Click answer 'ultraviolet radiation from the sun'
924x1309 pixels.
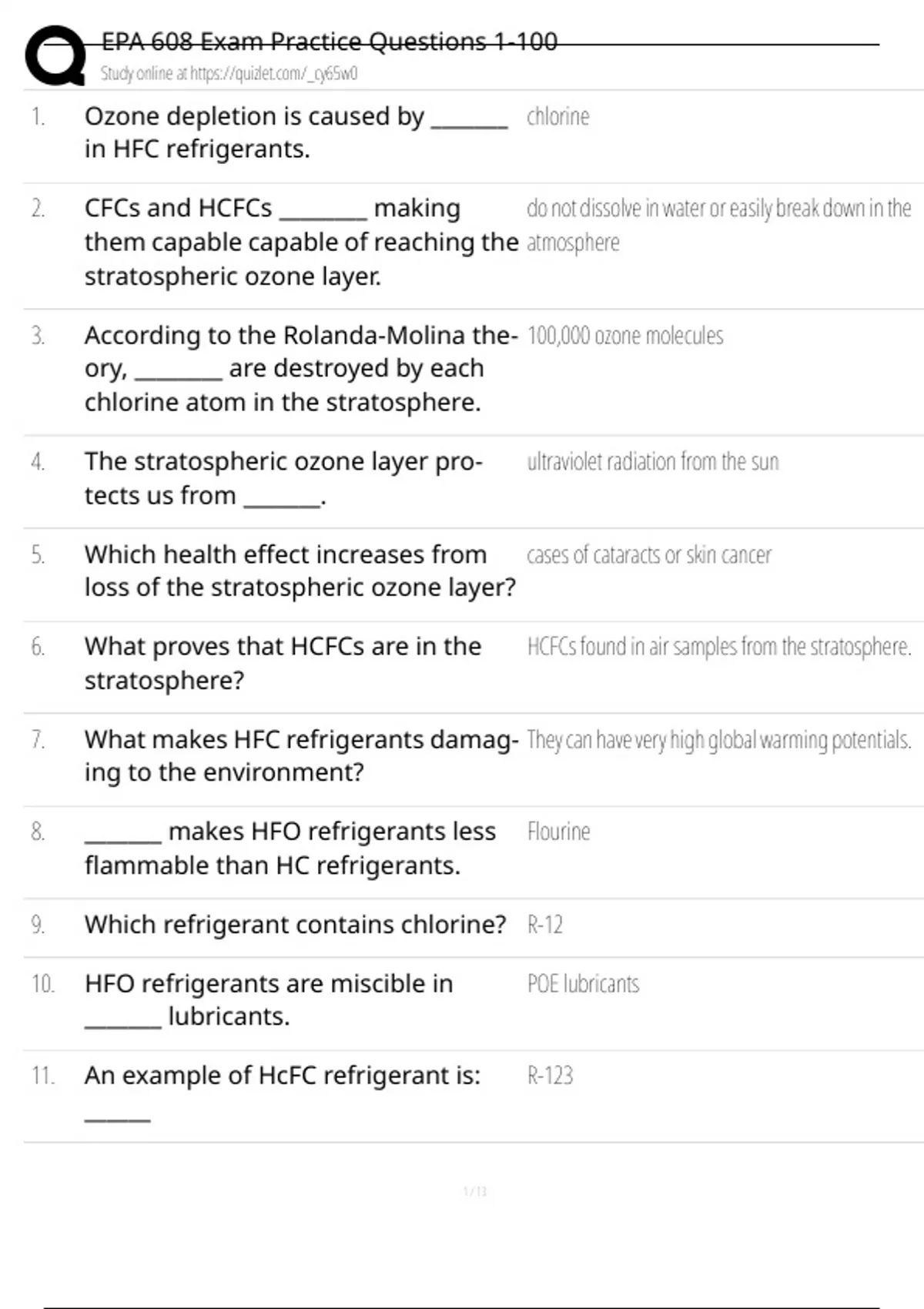[653, 461]
